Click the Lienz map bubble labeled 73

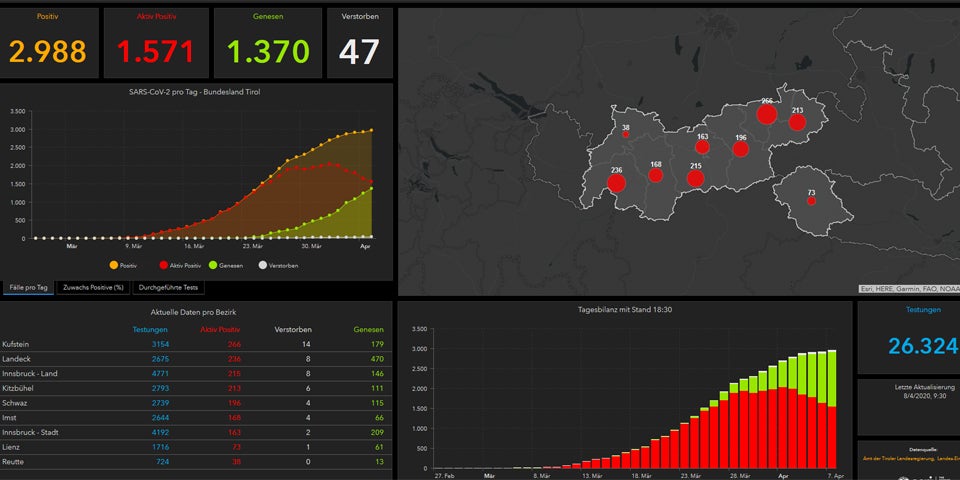pyautogui.click(x=811, y=201)
